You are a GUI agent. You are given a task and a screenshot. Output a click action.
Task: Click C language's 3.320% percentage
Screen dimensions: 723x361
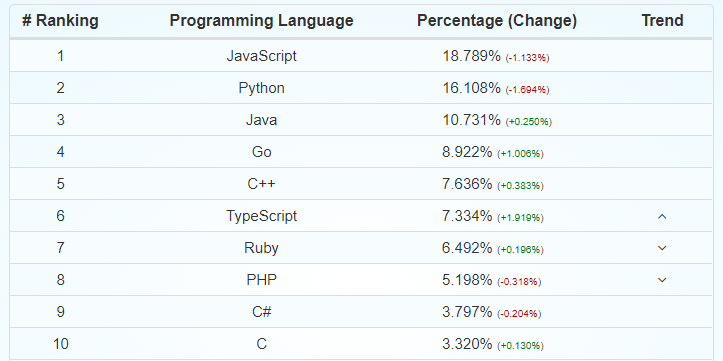click(x=467, y=344)
